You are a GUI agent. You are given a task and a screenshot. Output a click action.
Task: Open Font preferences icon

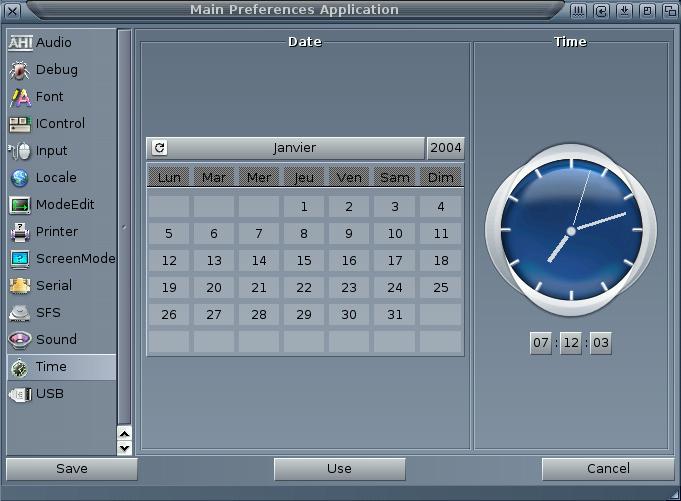tap(20, 97)
